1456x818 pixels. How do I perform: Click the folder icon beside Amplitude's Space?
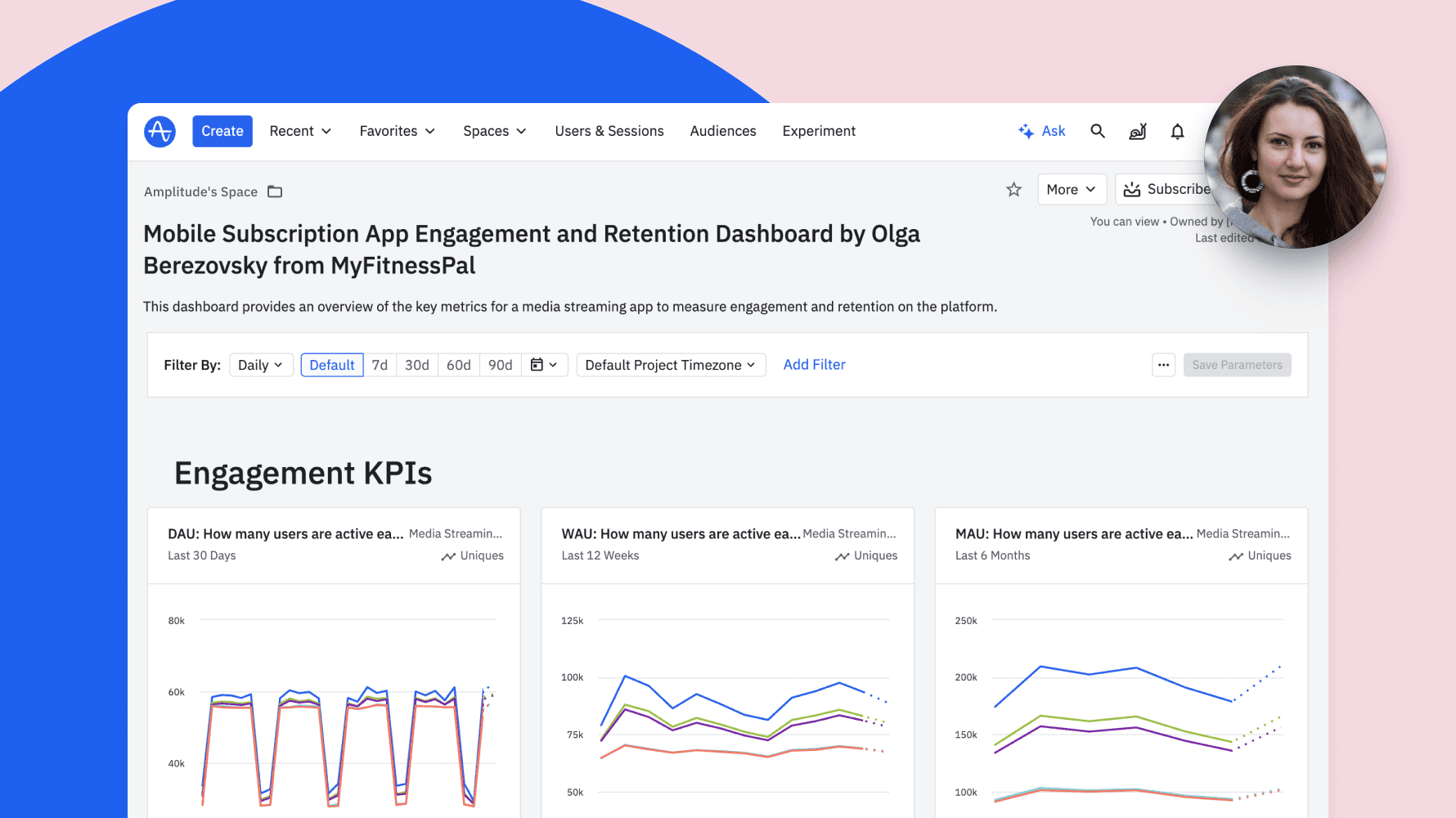(274, 191)
